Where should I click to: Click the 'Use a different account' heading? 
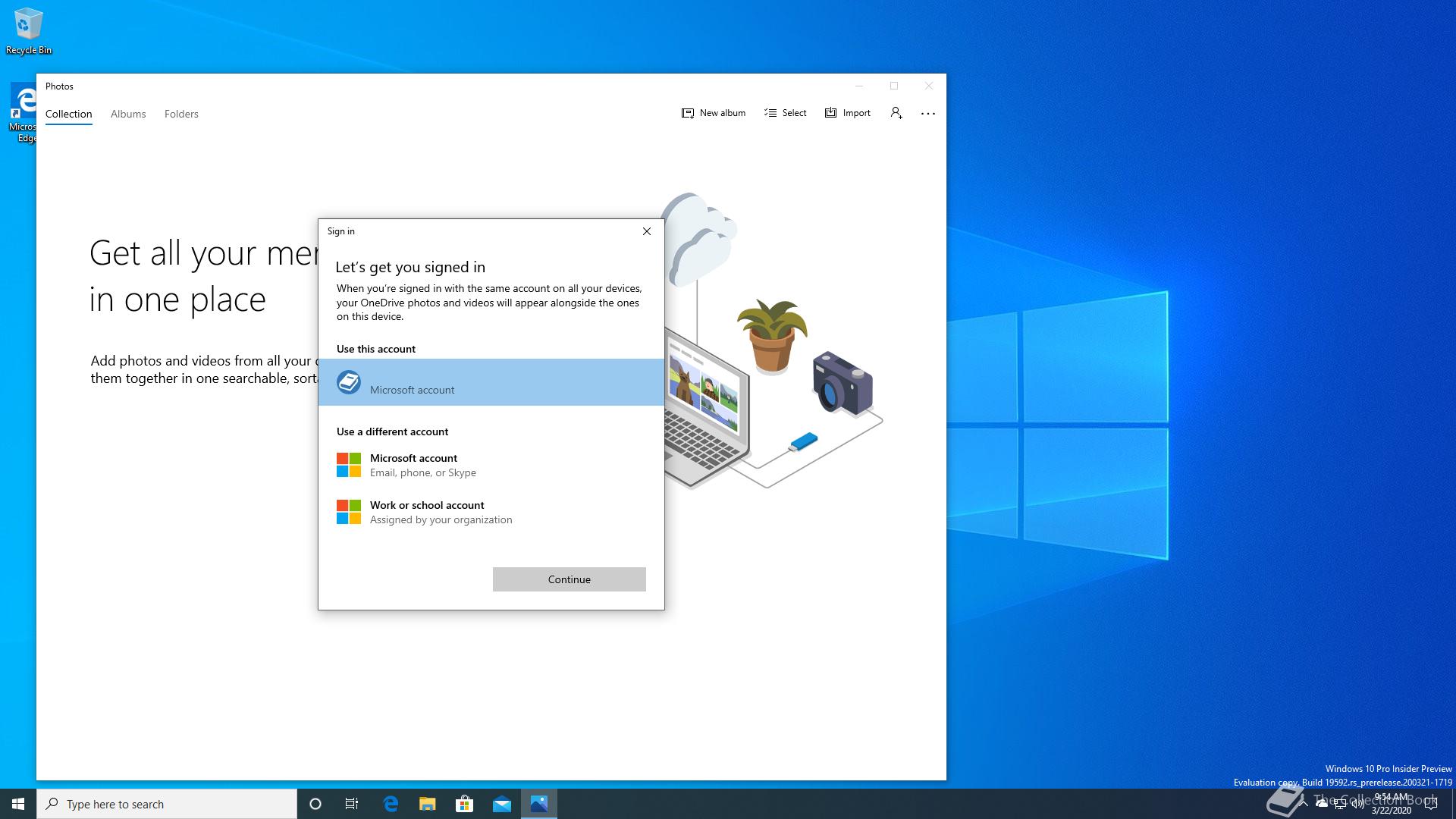pyautogui.click(x=392, y=431)
